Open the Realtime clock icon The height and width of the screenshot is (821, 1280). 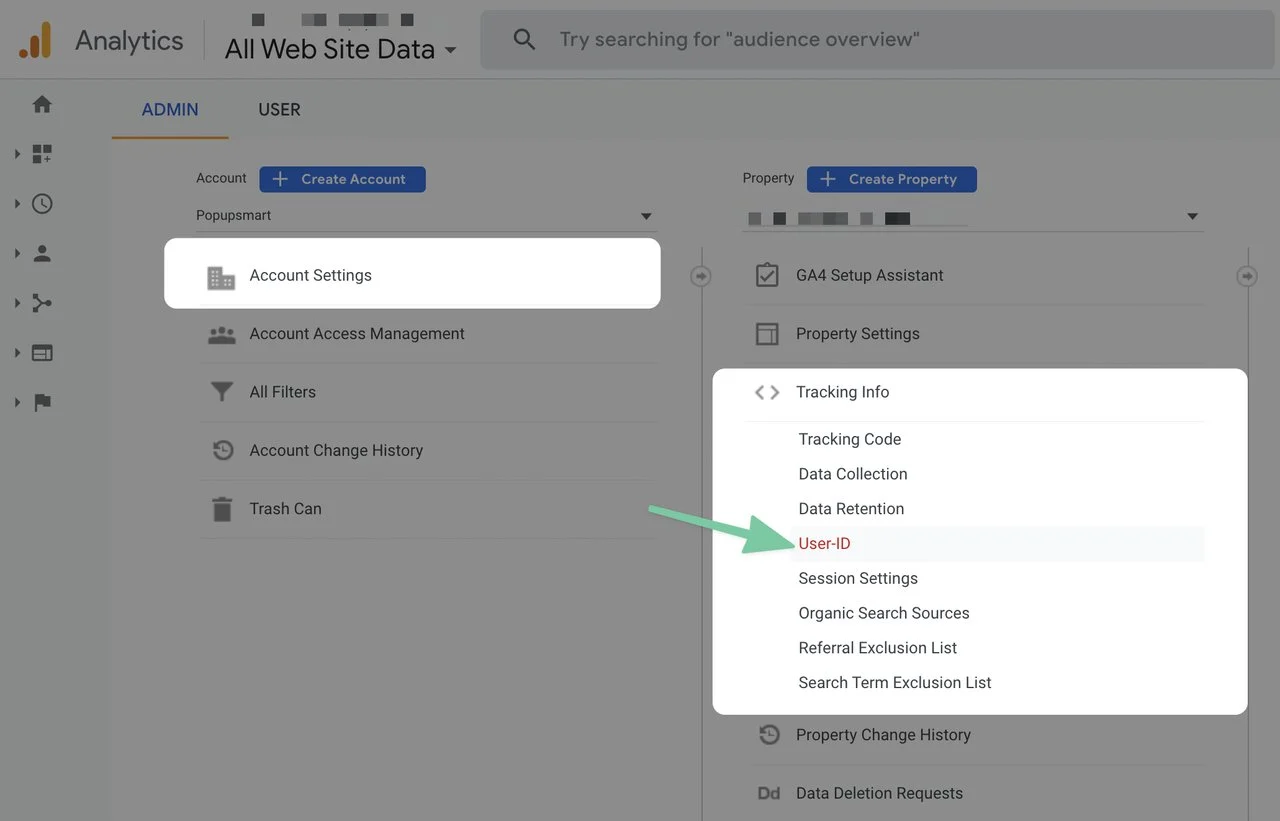pos(42,204)
